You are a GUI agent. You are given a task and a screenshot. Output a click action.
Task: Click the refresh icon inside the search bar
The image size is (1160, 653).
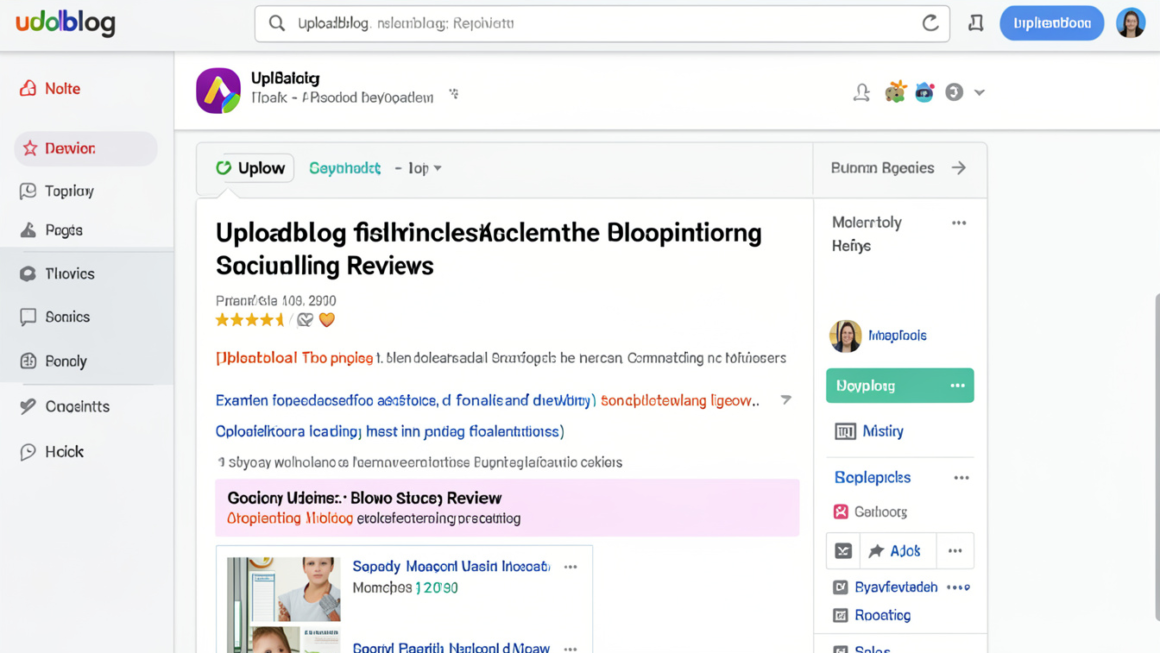click(x=929, y=23)
